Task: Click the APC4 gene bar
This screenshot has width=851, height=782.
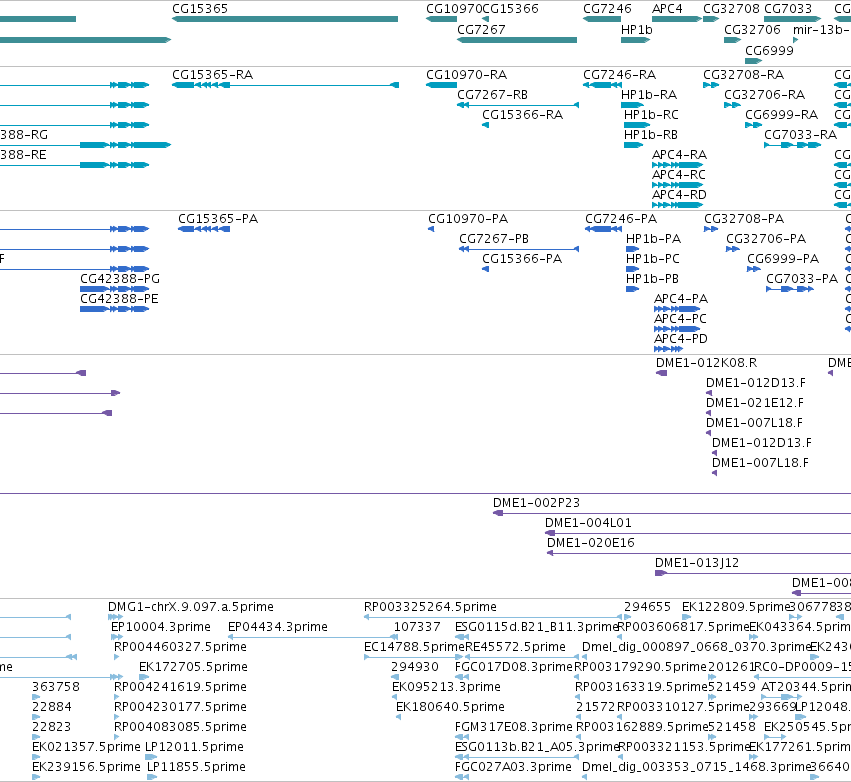Action: (677, 19)
